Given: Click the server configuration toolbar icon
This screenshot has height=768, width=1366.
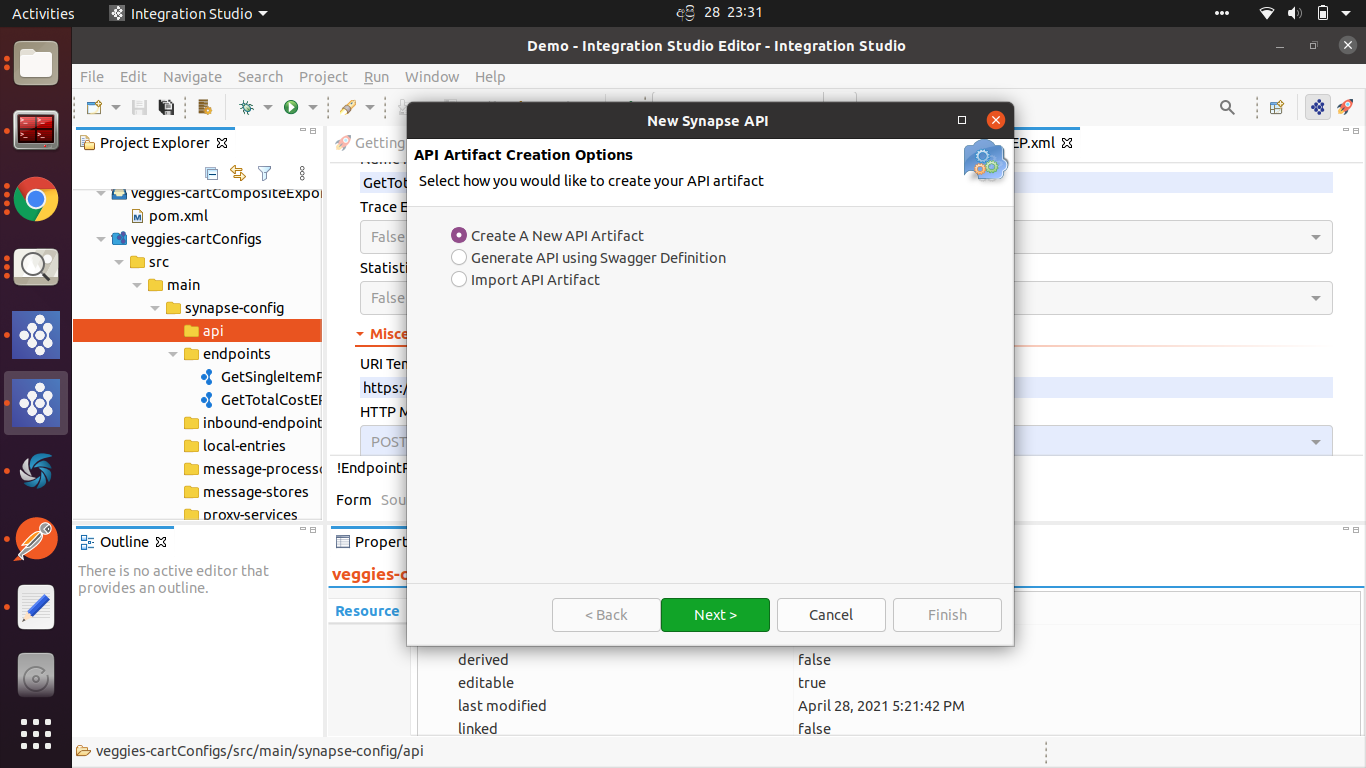Looking at the screenshot, I should [x=205, y=107].
